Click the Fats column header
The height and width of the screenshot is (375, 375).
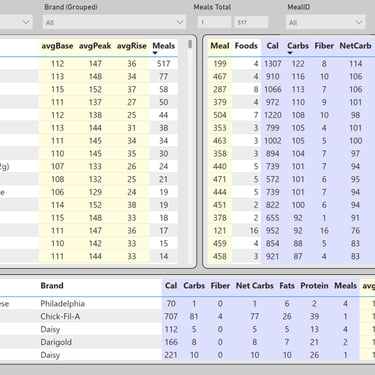pyautogui.click(x=287, y=286)
